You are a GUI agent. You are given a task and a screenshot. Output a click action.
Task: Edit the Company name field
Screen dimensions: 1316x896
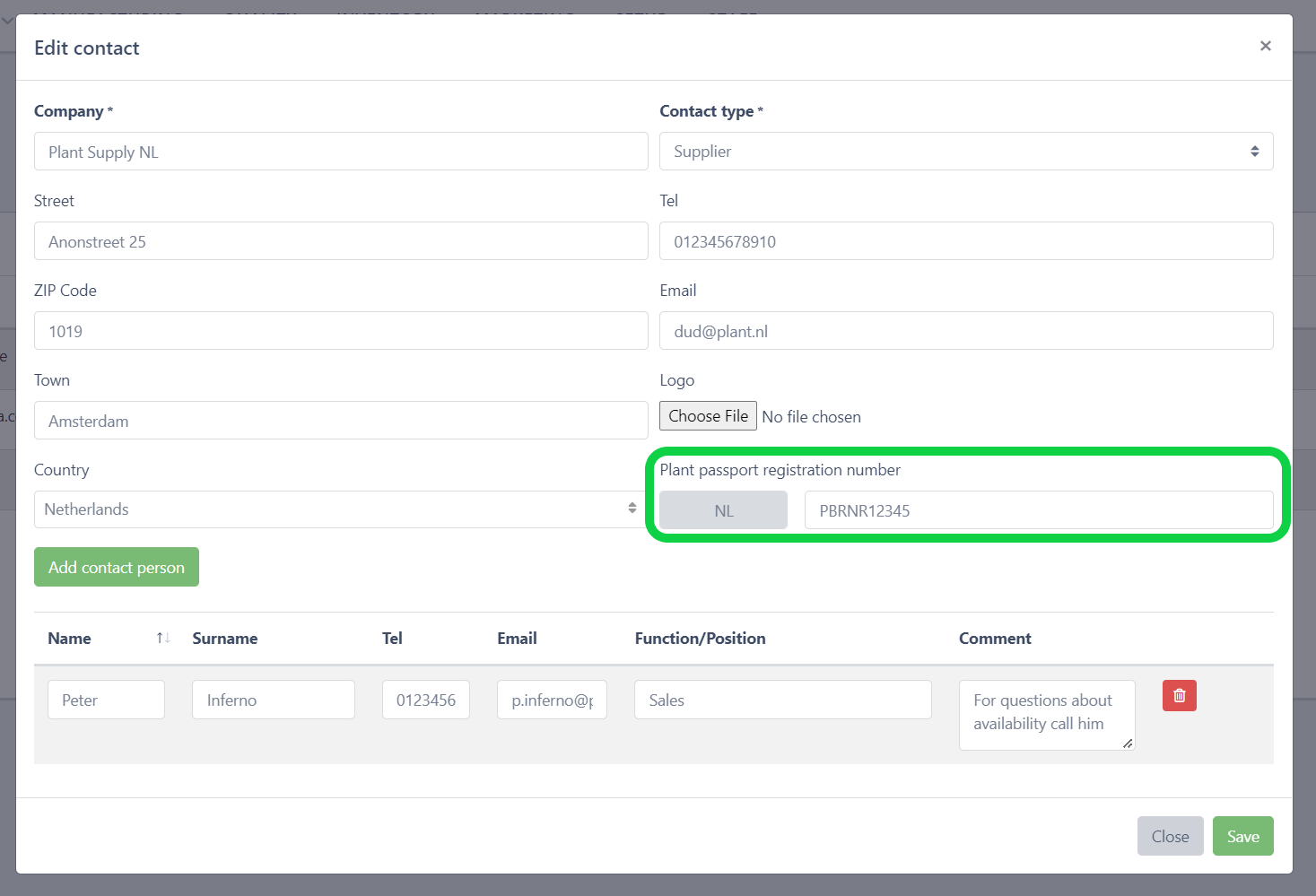[x=341, y=152]
